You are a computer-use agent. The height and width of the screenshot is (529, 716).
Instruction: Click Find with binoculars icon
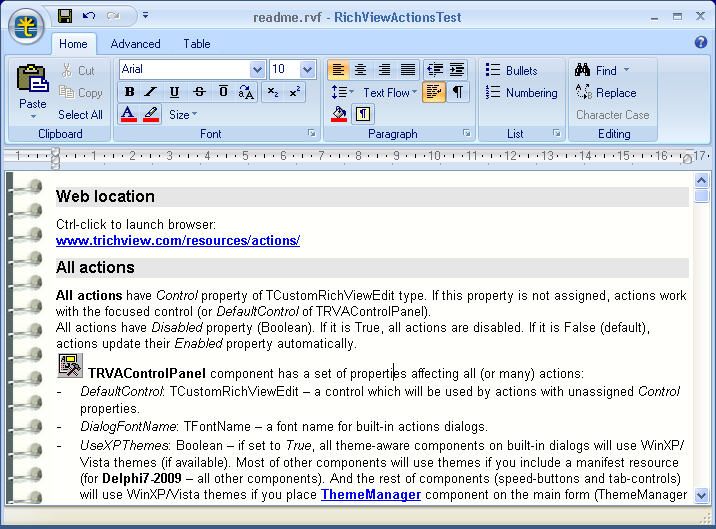[x=596, y=70]
